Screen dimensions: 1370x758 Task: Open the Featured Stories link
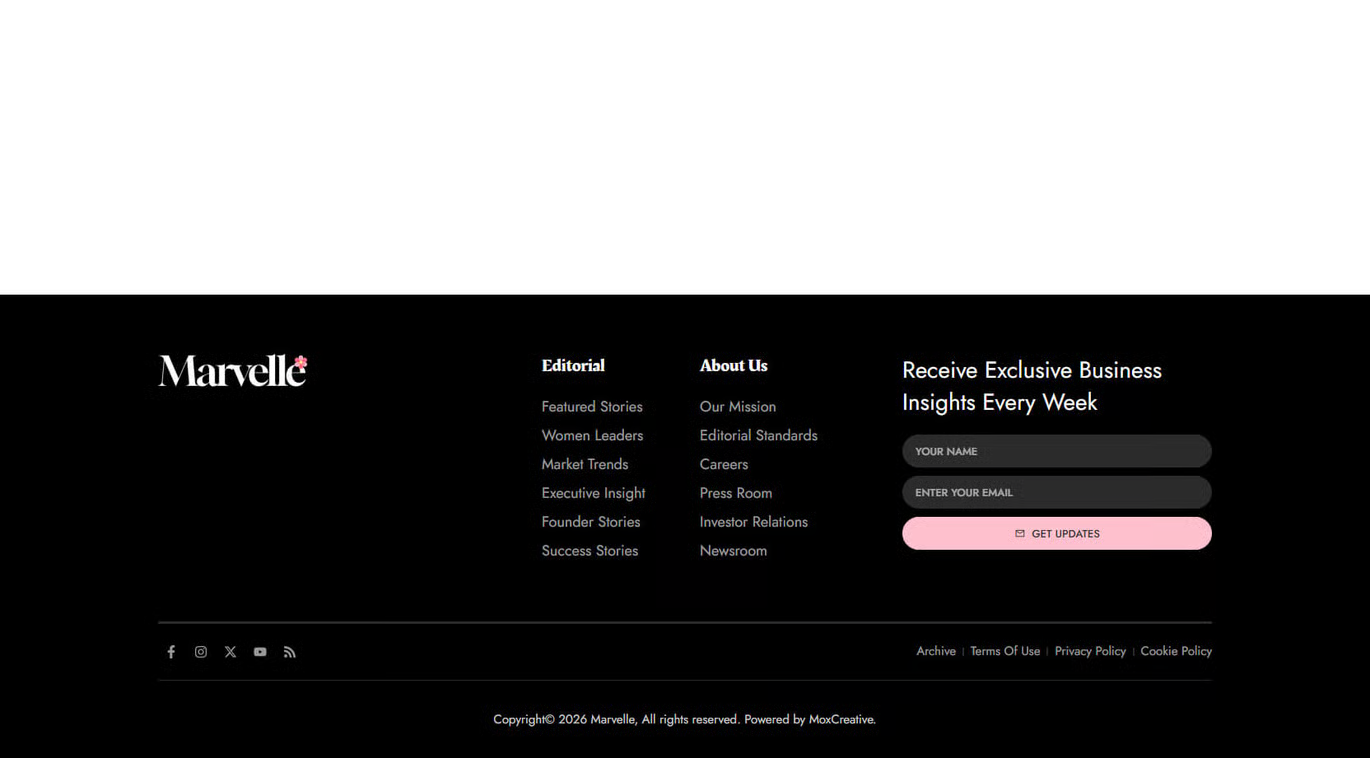(x=592, y=407)
